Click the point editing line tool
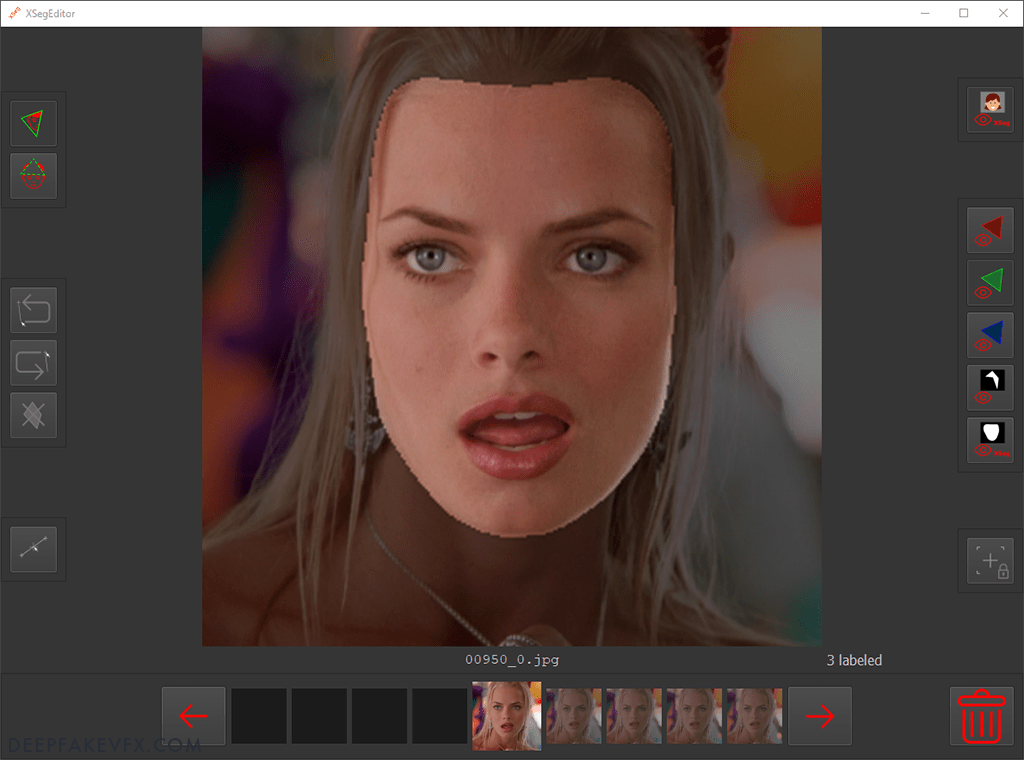The height and width of the screenshot is (760, 1024). 33,549
